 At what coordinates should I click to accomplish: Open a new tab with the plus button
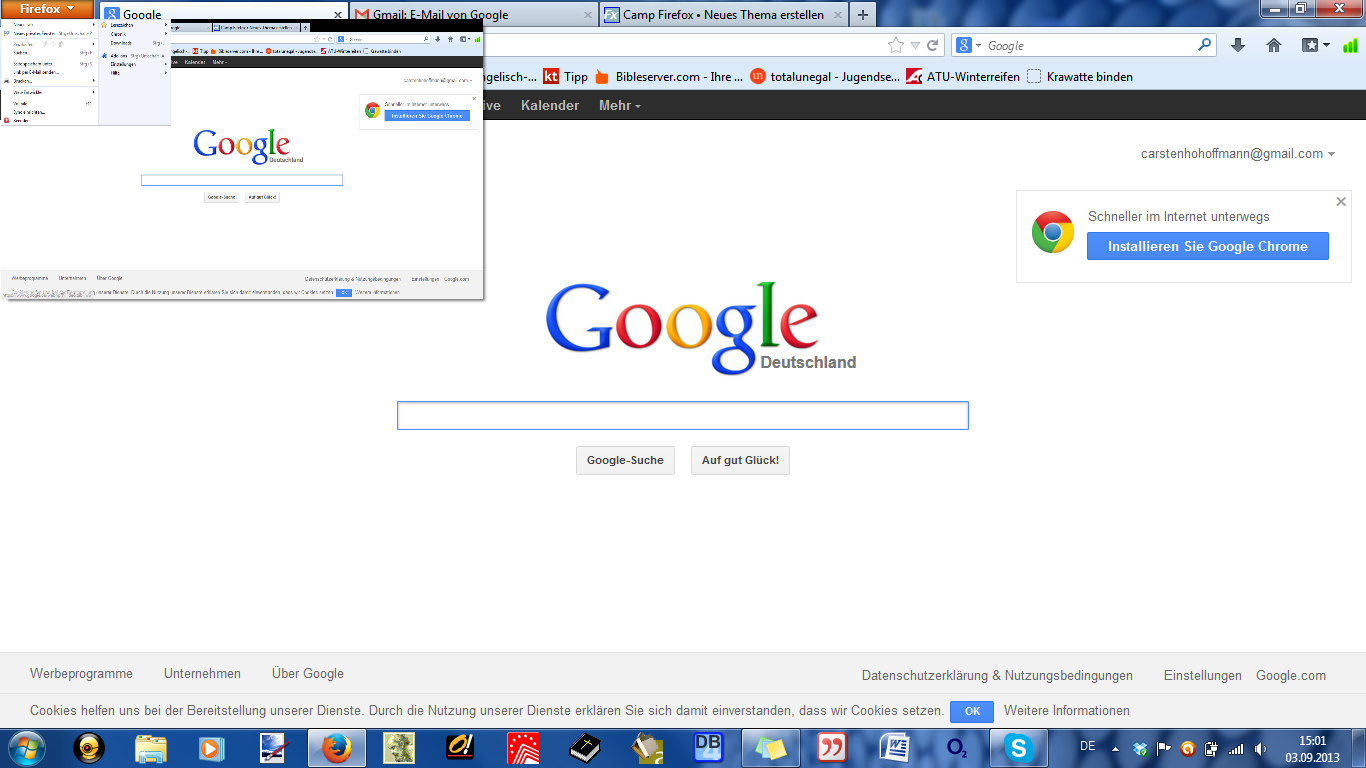863,15
